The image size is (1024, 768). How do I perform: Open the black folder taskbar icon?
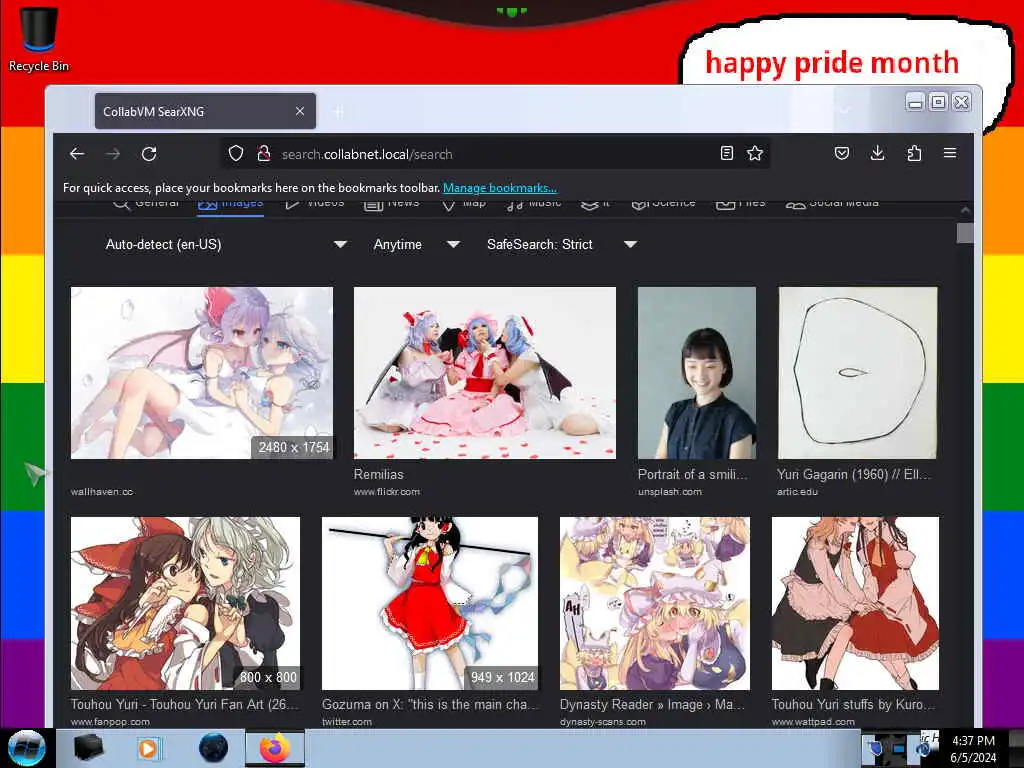point(88,748)
